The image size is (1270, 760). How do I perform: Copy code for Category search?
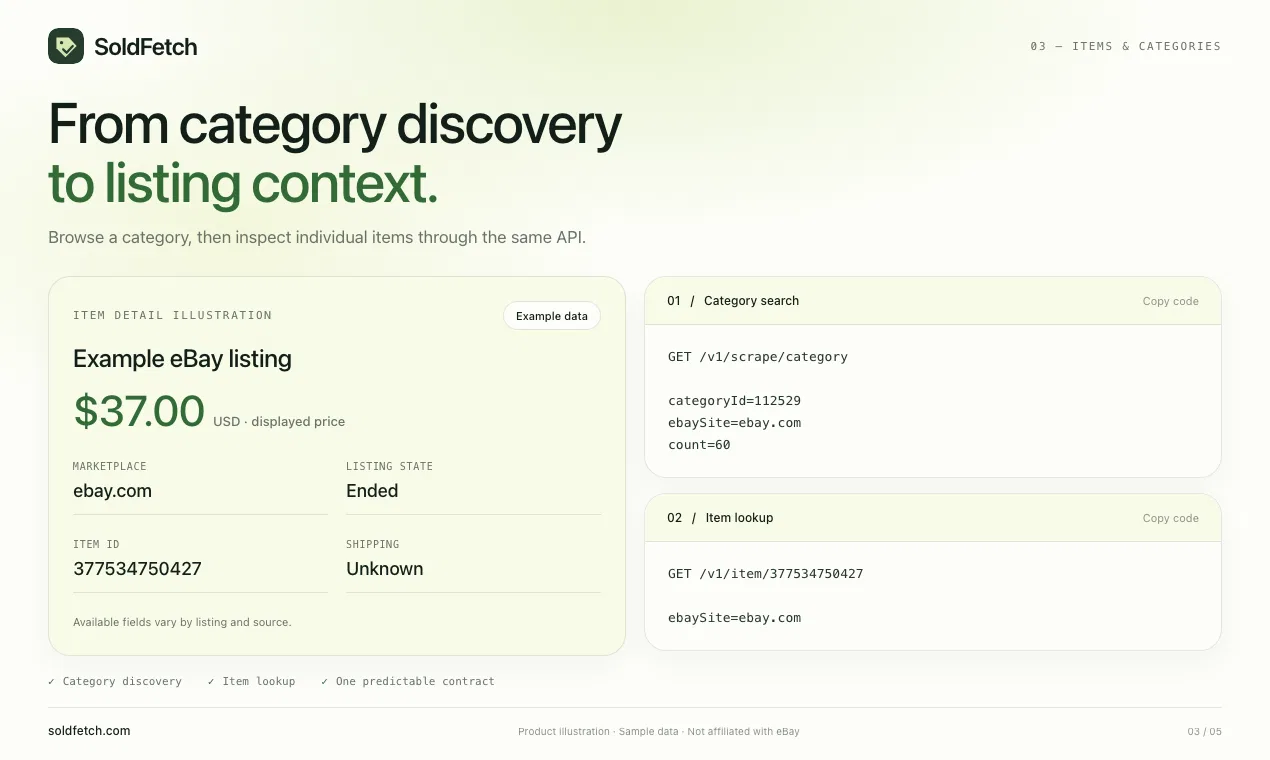point(1170,301)
